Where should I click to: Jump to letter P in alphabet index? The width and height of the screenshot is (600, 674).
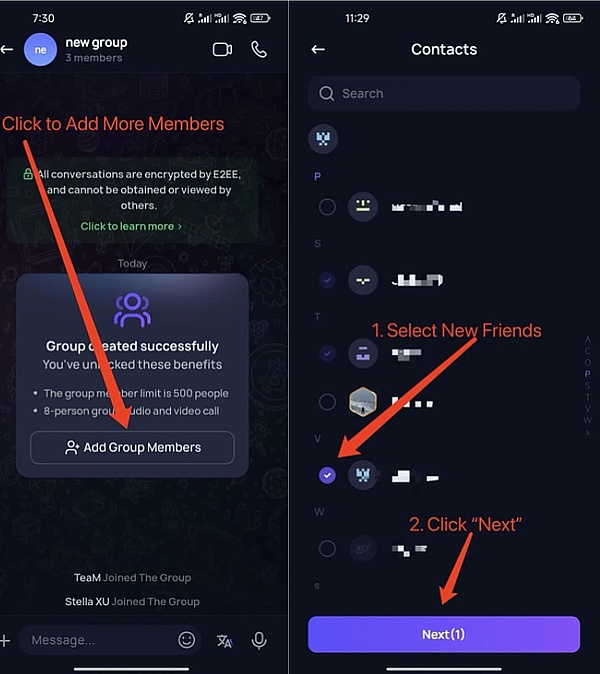pos(587,374)
